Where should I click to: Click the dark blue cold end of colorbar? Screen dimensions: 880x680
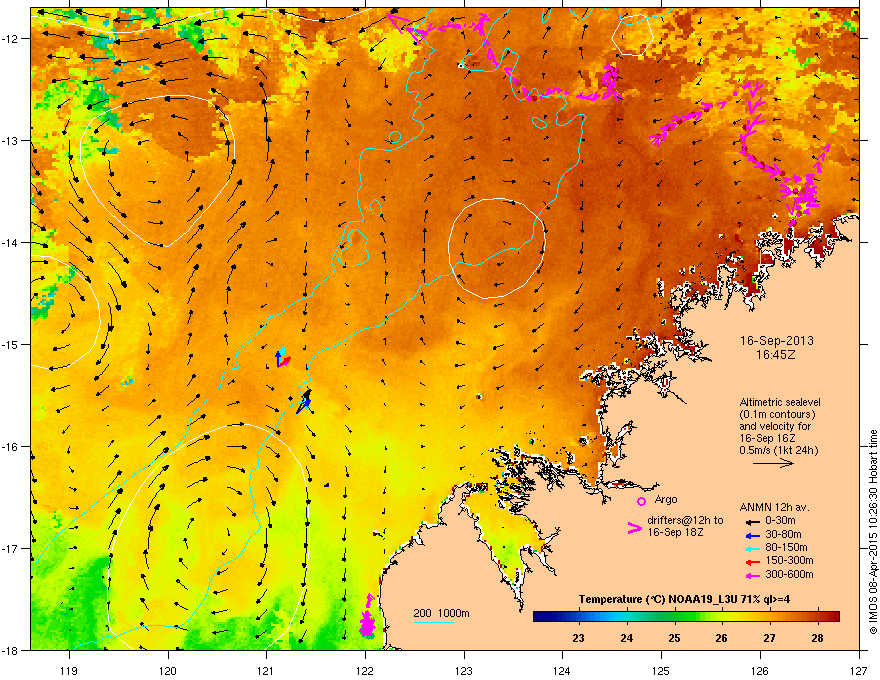click(542, 617)
